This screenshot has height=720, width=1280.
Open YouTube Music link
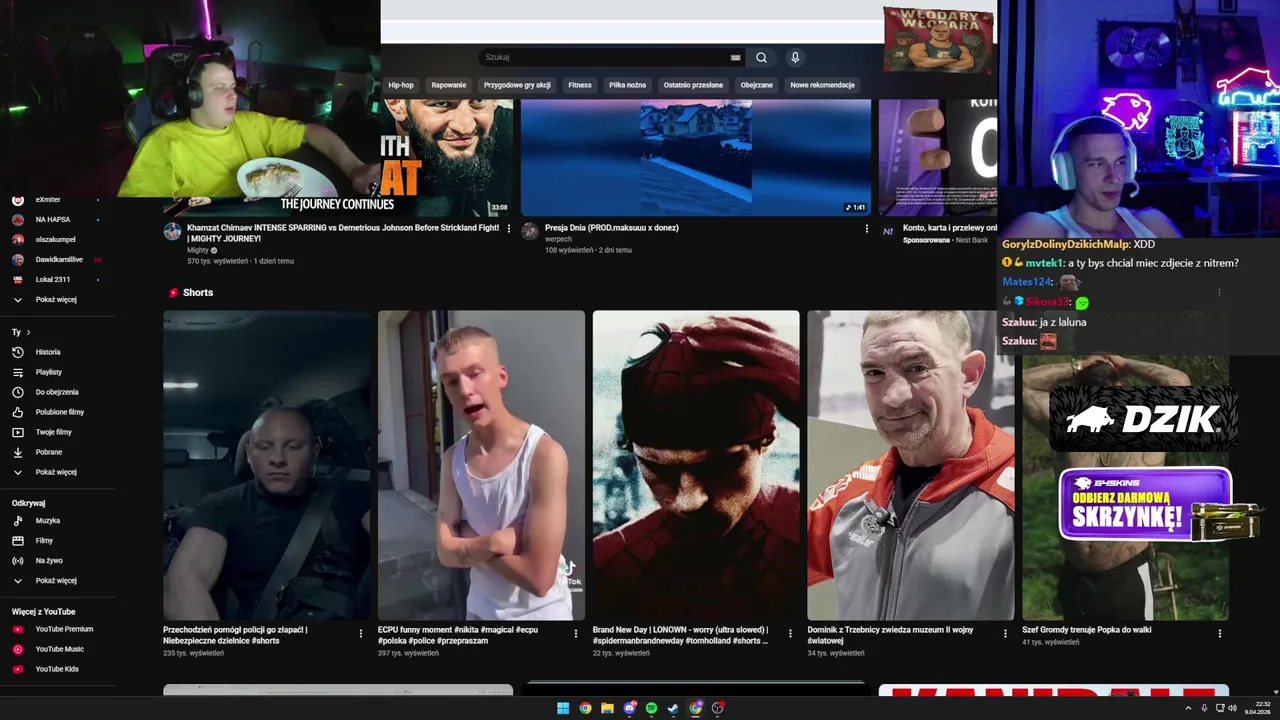[x=59, y=649]
